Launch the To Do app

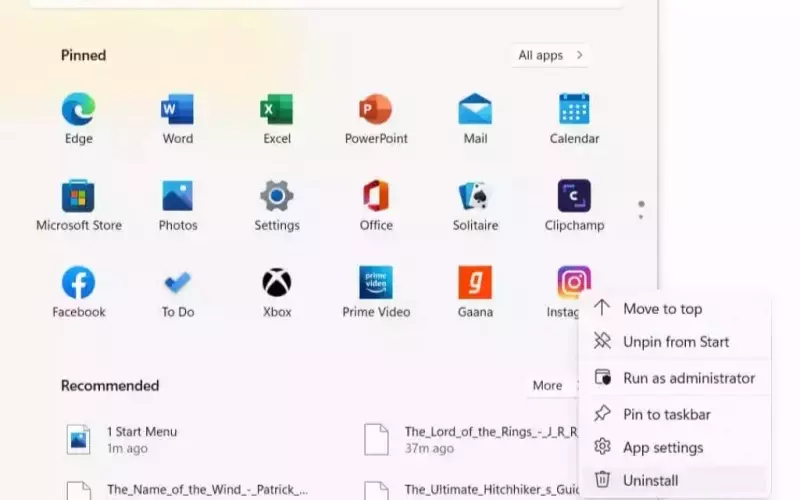tap(178, 292)
